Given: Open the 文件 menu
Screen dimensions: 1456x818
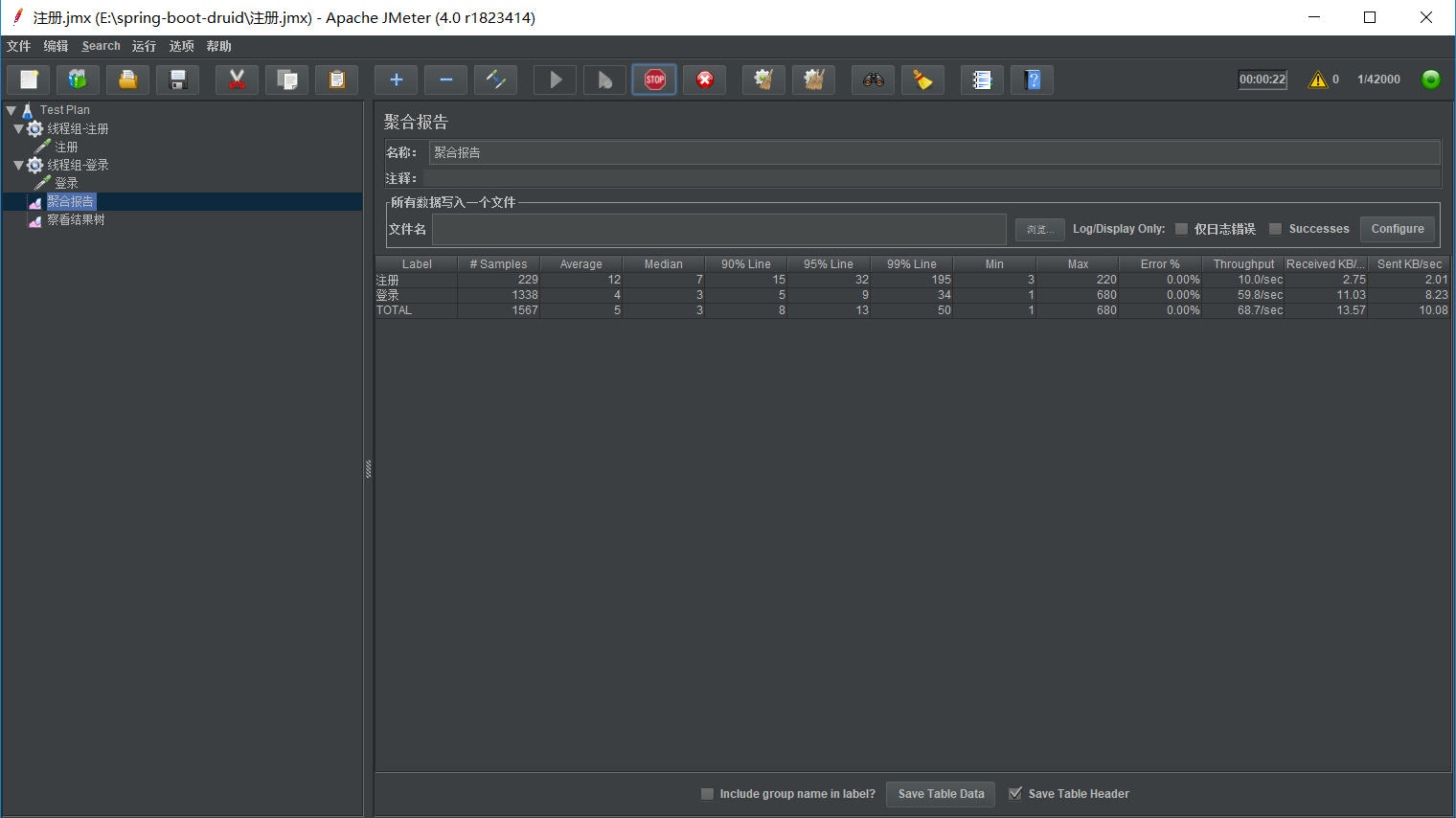Looking at the screenshot, I should pyautogui.click(x=19, y=46).
